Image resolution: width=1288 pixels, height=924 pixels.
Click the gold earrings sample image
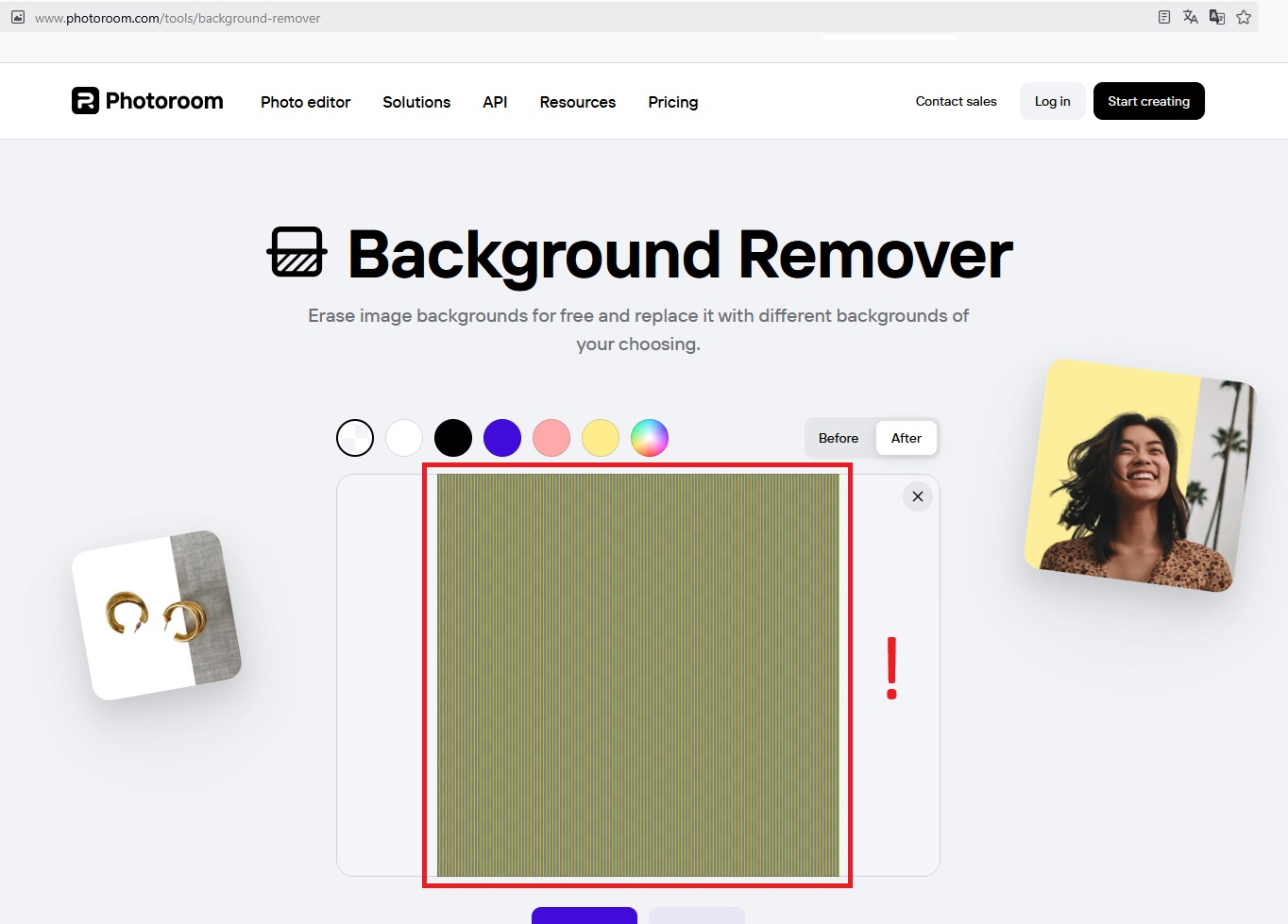157,615
